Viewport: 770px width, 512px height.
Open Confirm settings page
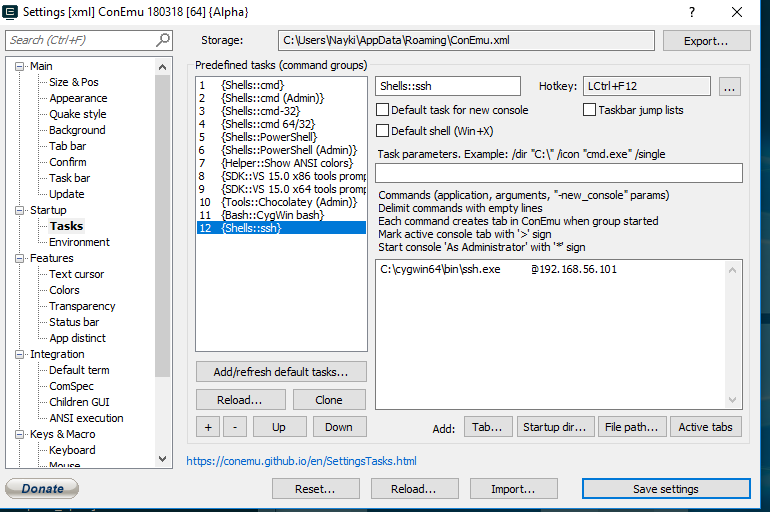pyautogui.click(x=67, y=162)
